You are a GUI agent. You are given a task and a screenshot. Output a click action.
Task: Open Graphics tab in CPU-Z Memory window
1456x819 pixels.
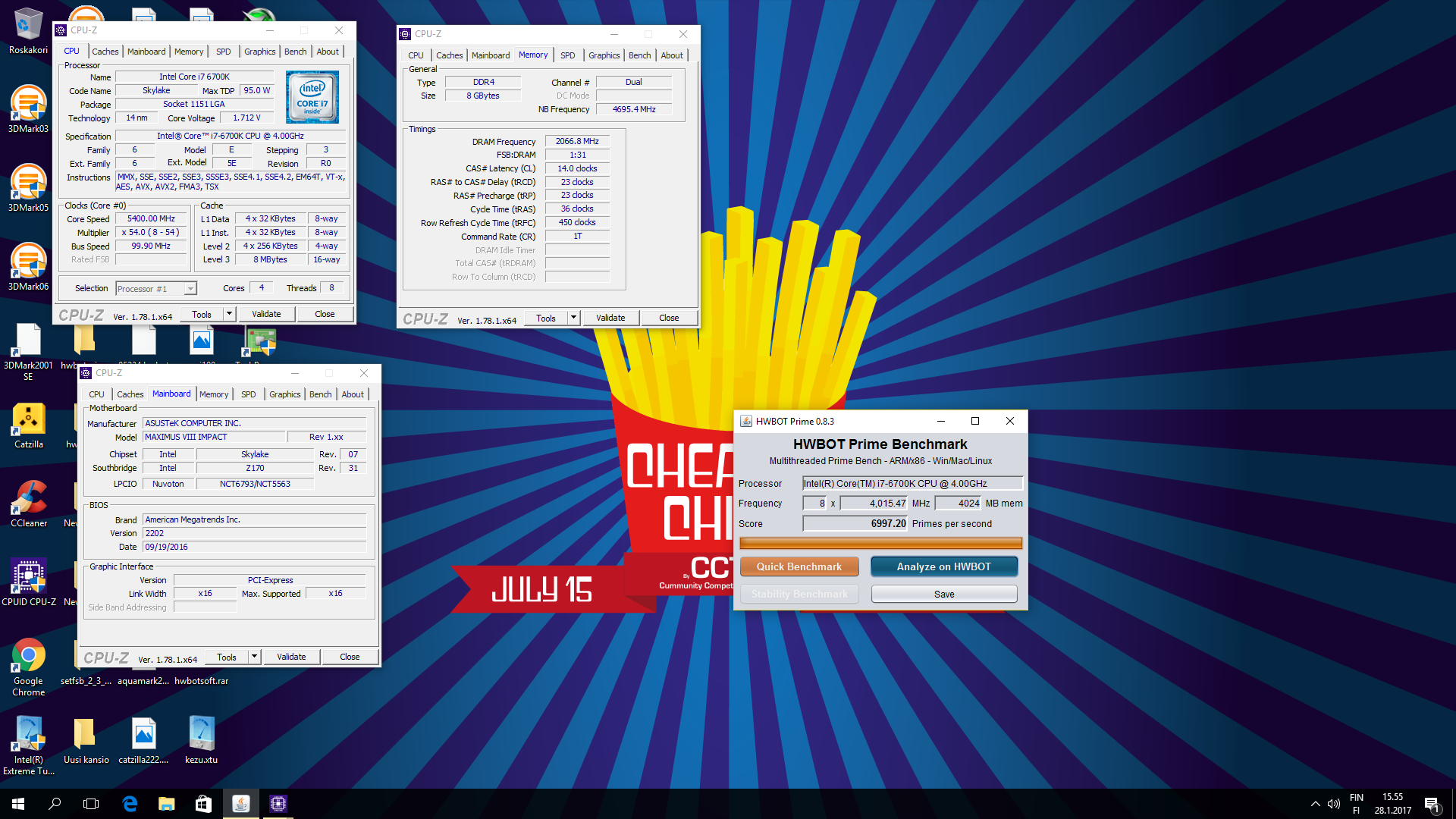pos(604,55)
